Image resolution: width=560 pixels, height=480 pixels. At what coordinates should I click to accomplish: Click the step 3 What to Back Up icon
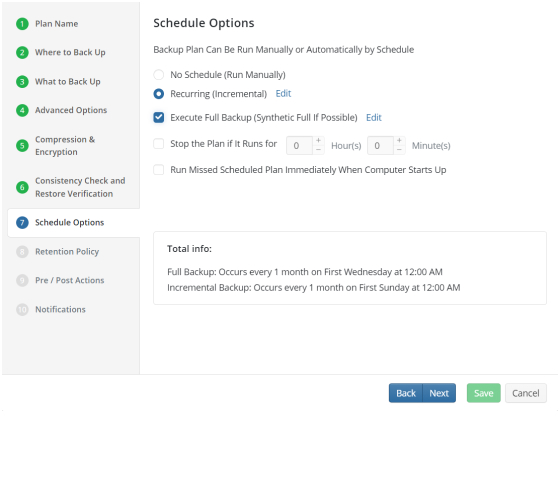tap(22, 82)
